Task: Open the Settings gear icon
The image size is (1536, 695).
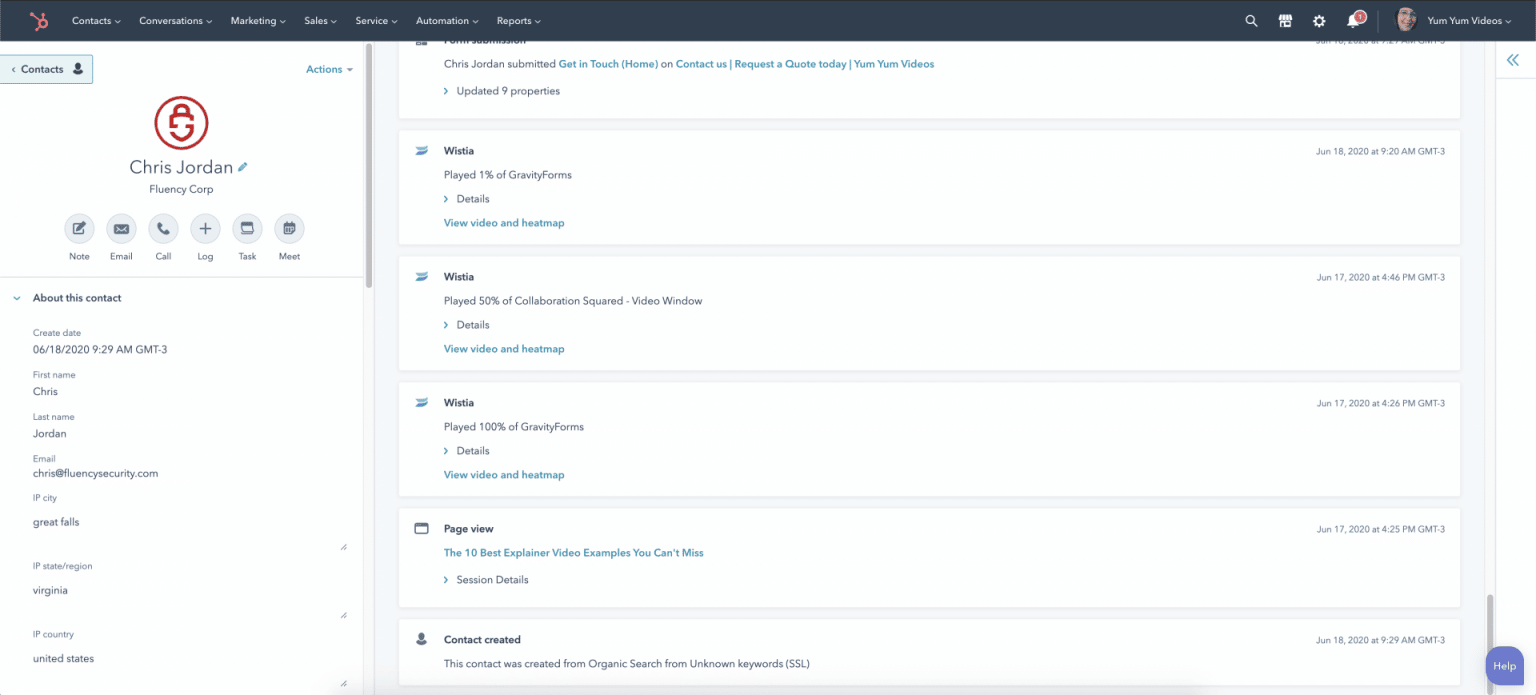Action: (1319, 20)
